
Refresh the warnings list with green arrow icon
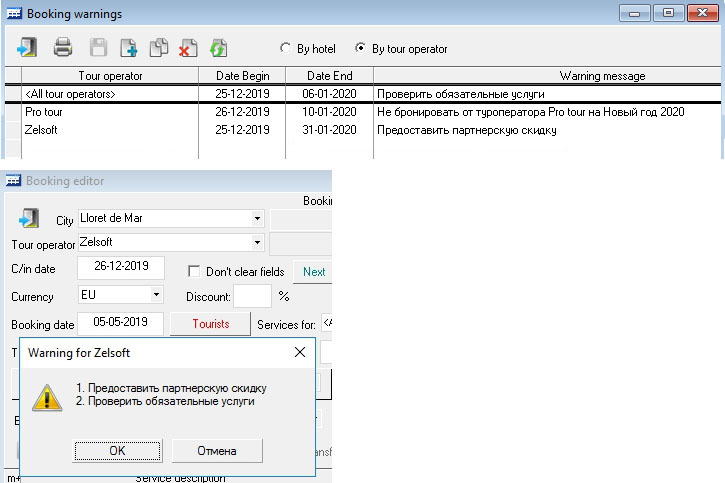click(218, 48)
